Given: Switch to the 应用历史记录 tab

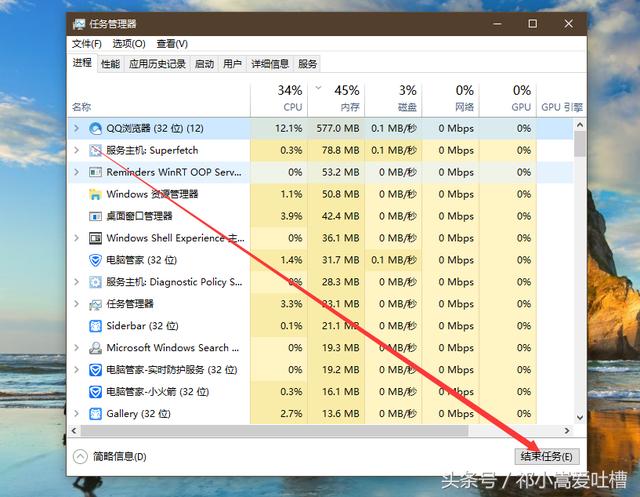Looking at the screenshot, I should (157, 64).
